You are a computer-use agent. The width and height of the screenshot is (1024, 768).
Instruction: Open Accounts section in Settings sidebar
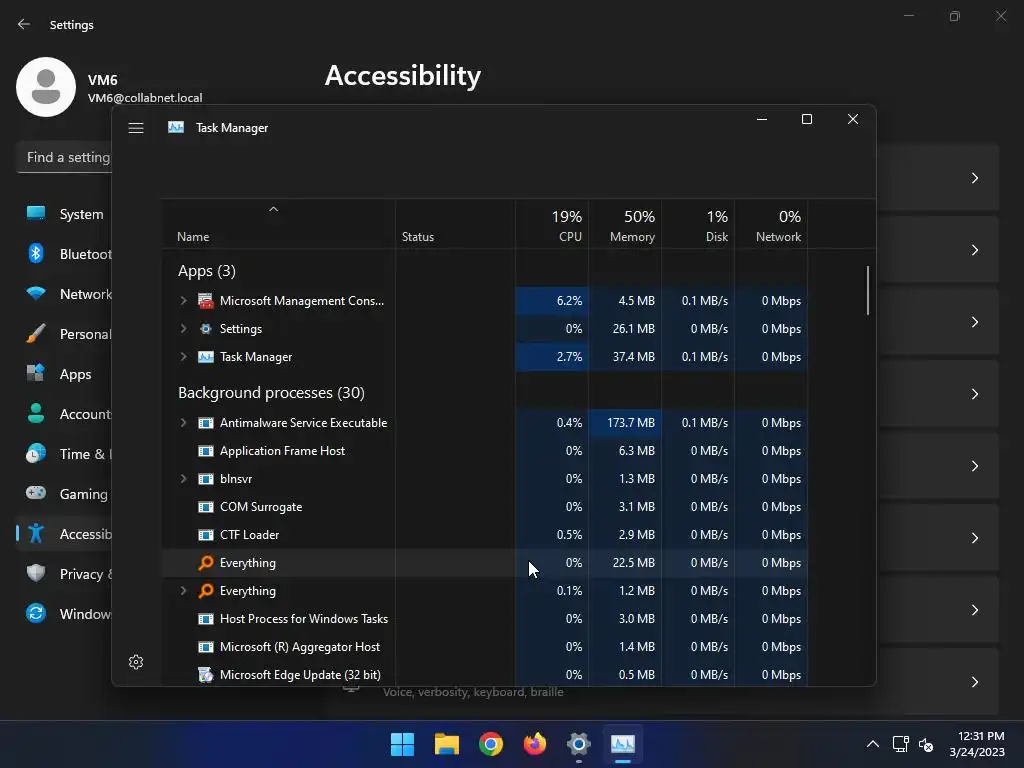click(65, 414)
